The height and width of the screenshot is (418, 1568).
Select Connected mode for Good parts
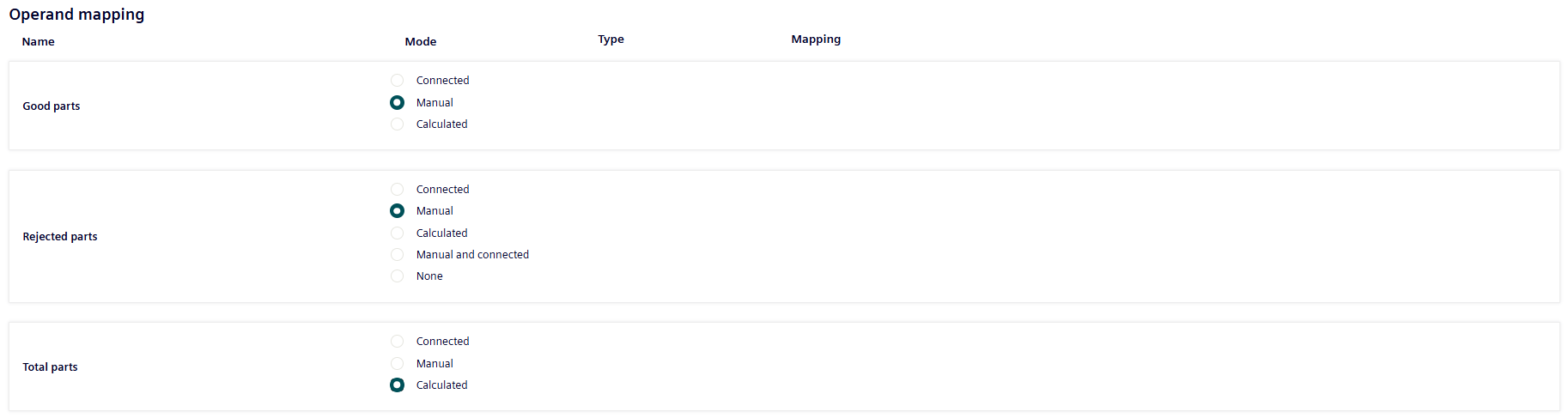tap(397, 81)
